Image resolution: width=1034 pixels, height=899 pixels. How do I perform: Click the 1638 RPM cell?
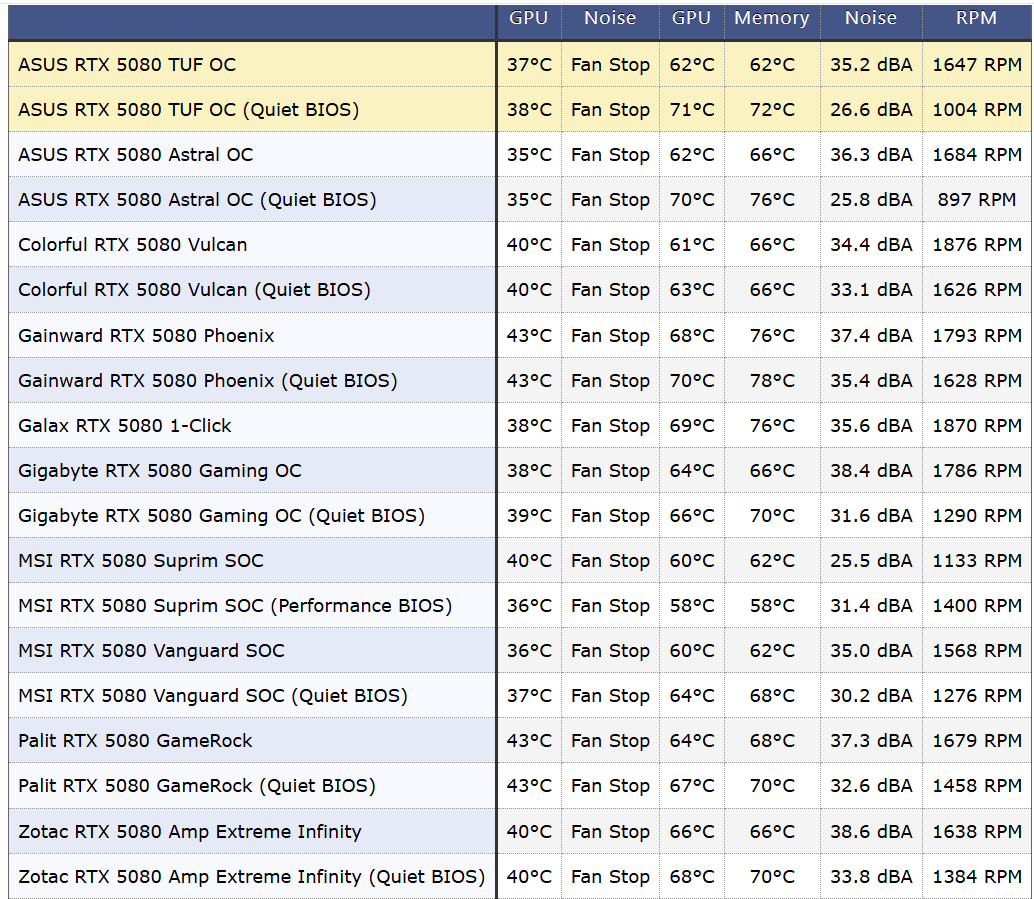click(977, 832)
